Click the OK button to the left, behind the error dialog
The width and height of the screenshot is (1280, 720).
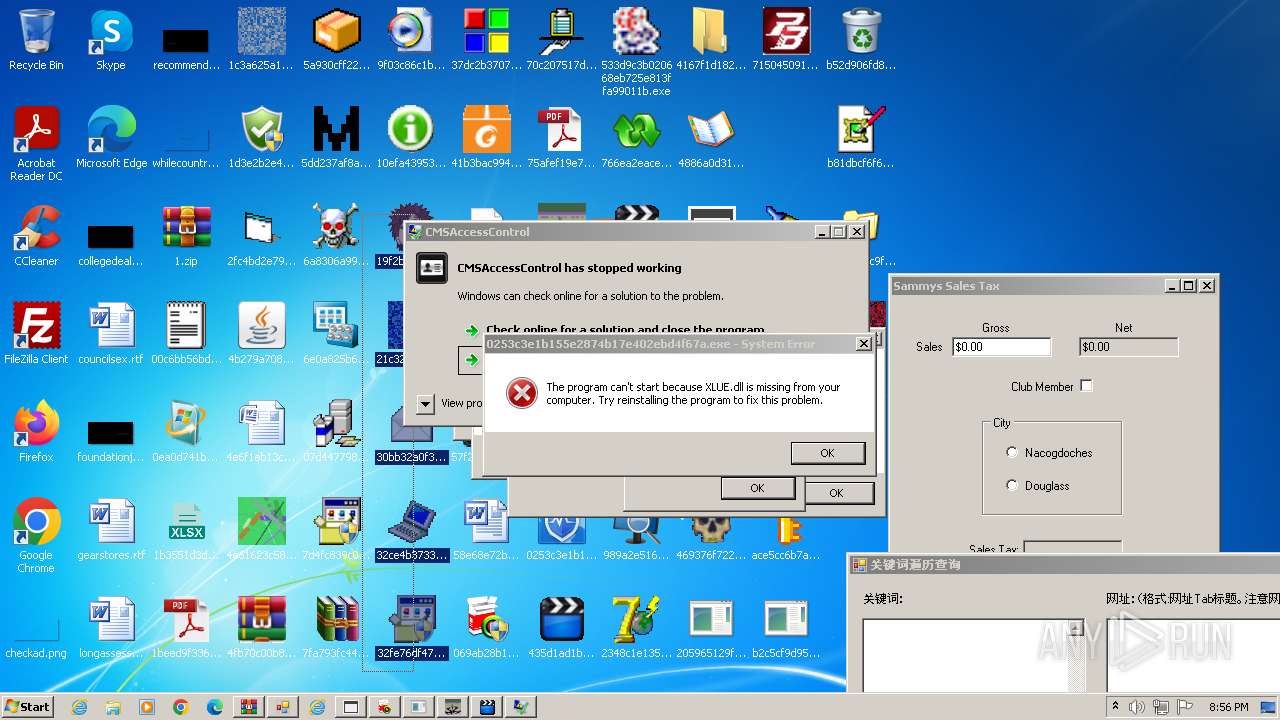tap(757, 488)
